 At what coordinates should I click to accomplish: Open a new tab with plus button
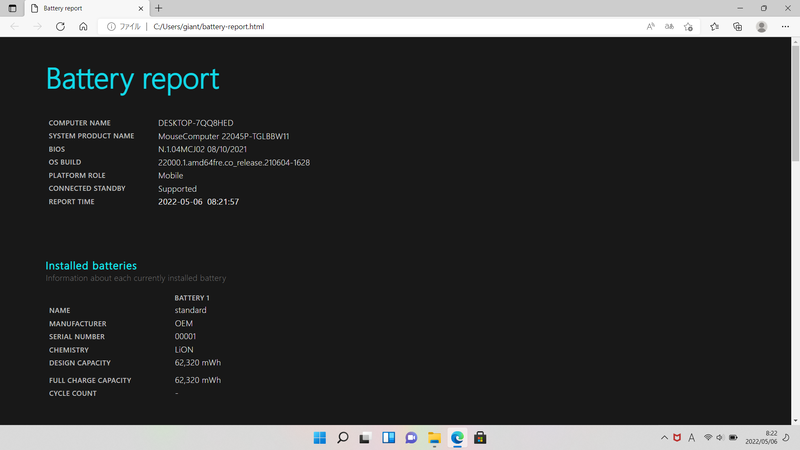point(159,8)
